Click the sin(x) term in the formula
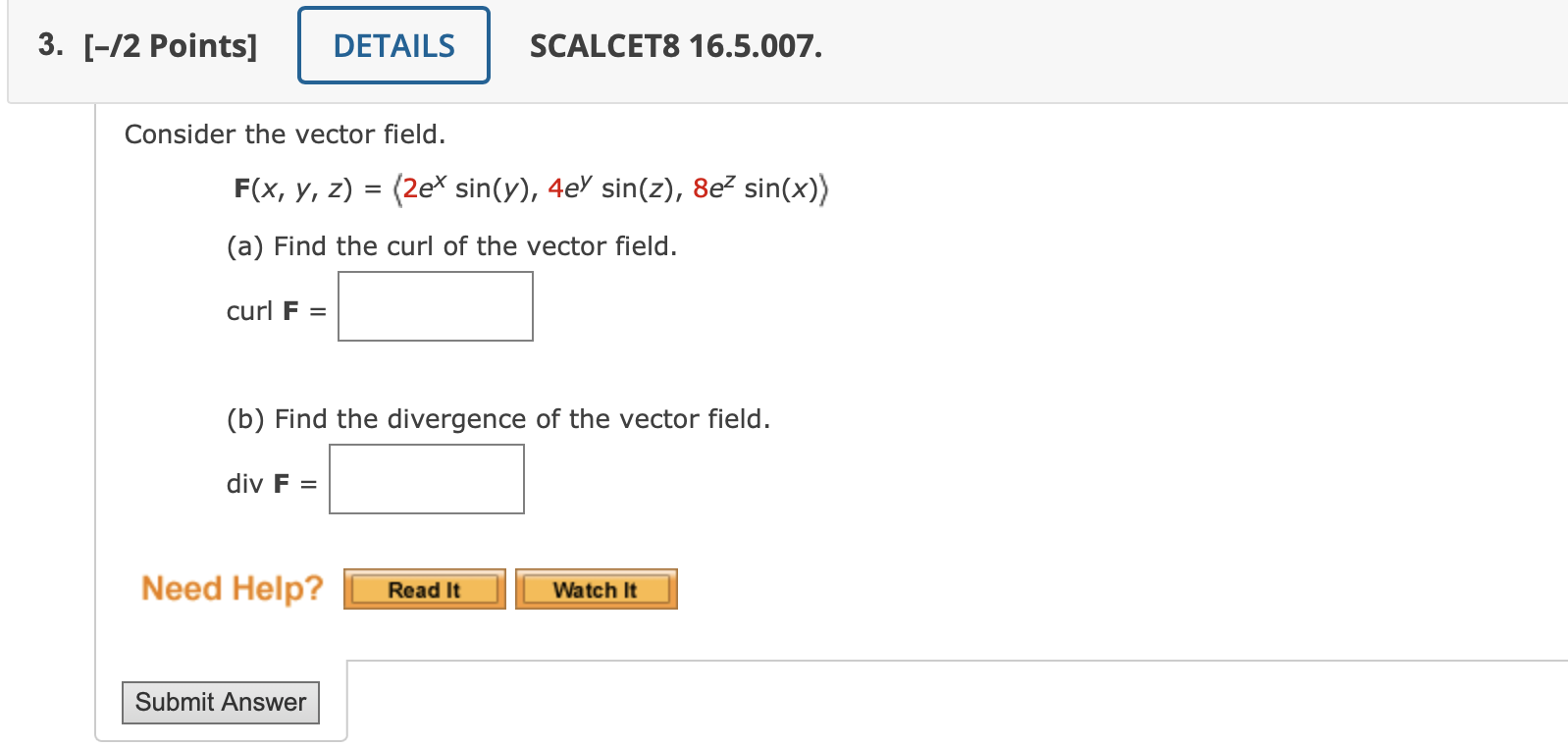This screenshot has width=1568, height=748. 781,188
